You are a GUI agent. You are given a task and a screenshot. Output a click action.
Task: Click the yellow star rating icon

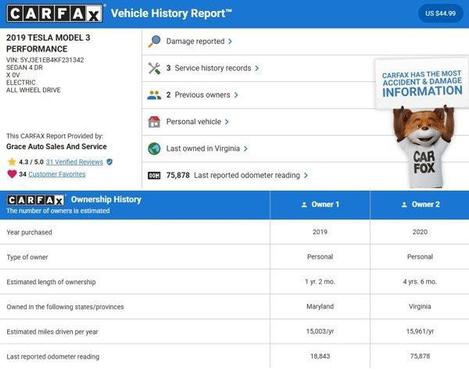[12, 162]
